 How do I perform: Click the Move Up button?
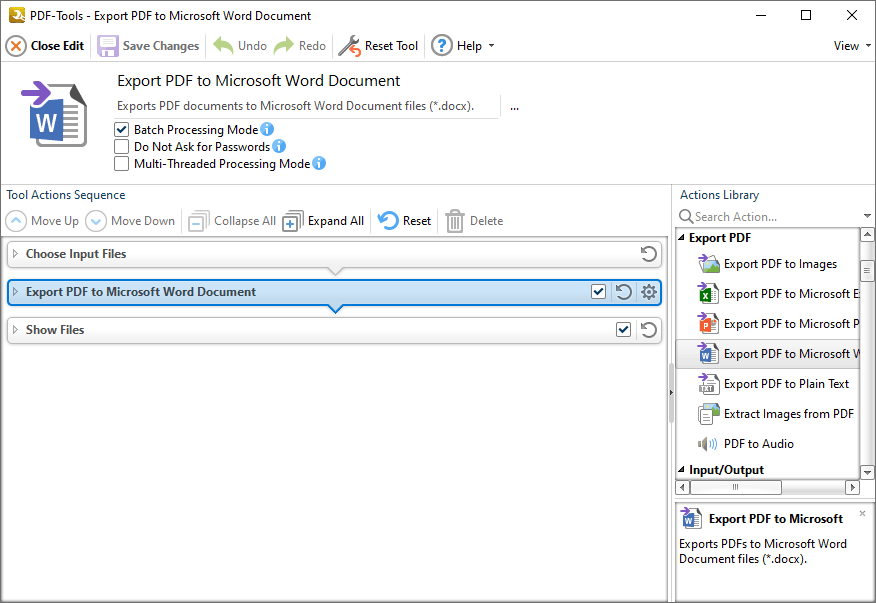coord(42,221)
